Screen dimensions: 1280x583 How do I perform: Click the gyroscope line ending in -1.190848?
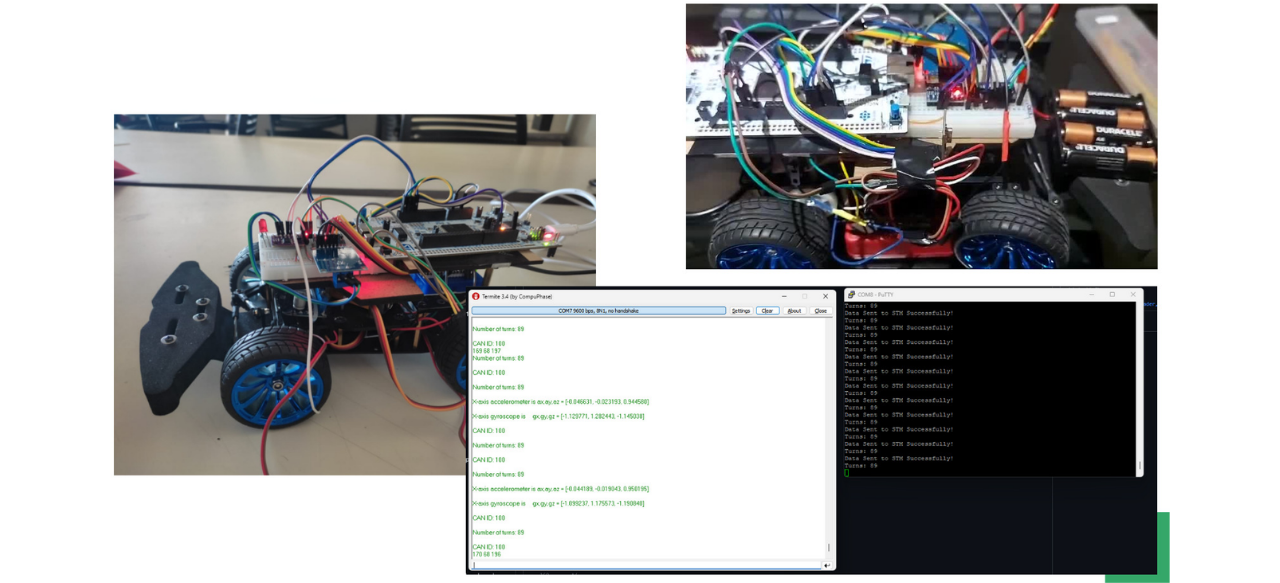558,503
